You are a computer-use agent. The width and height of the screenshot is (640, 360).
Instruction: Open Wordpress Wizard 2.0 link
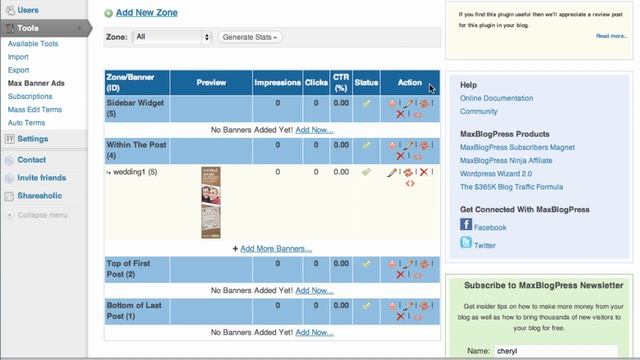coord(496,173)
